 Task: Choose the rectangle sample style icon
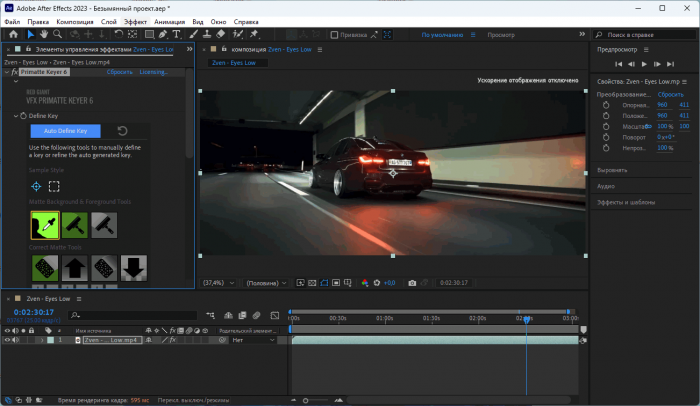tap(54, 186)
